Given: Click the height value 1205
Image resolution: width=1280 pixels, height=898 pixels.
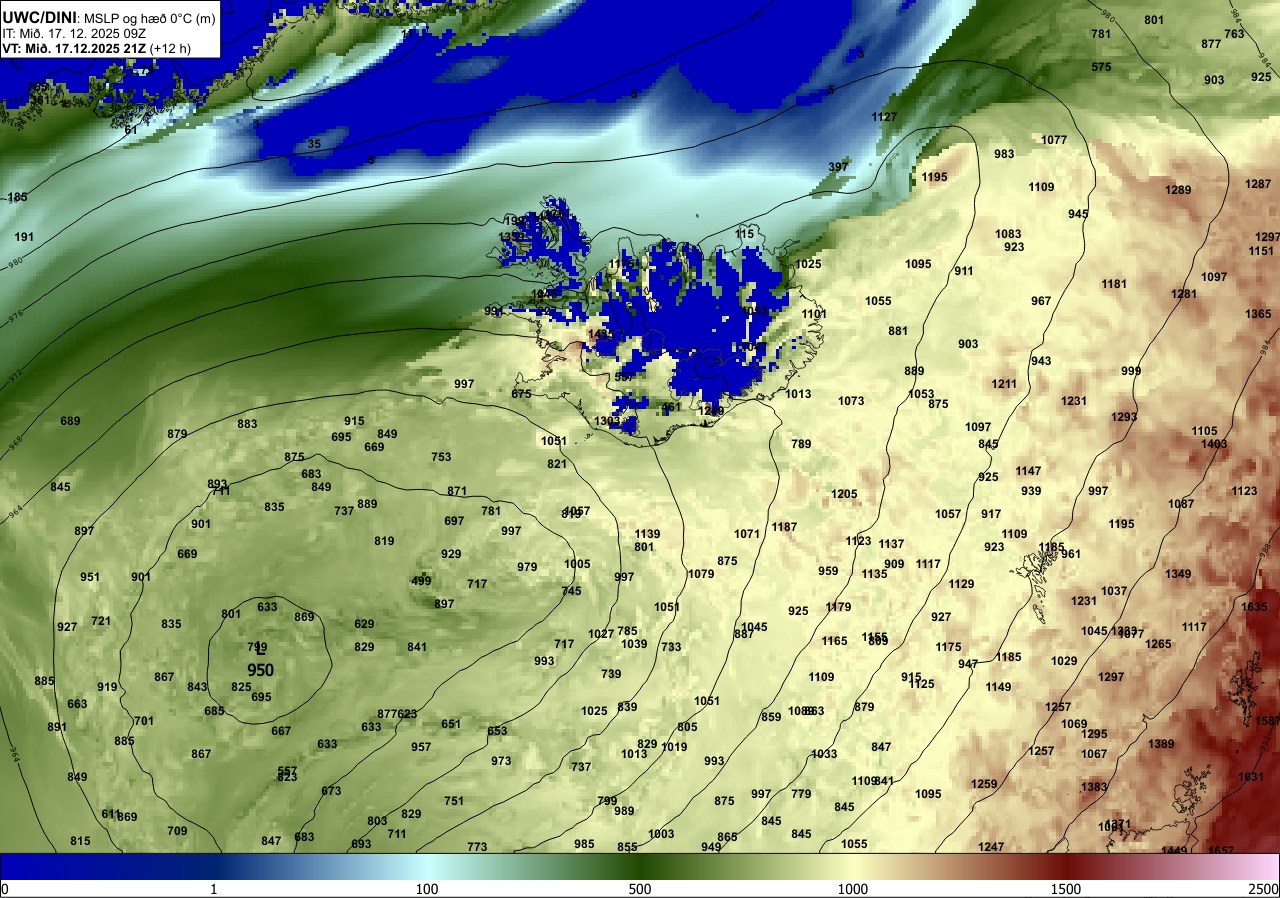Looking at the screenshot, I should (x=844, y=494).
